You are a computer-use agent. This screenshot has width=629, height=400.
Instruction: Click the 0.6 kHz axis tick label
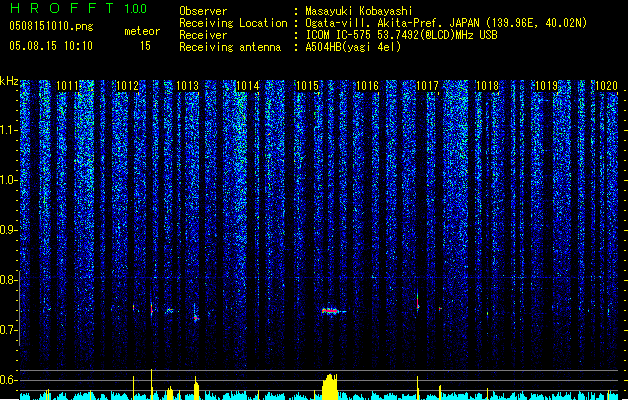click(9, 380)
